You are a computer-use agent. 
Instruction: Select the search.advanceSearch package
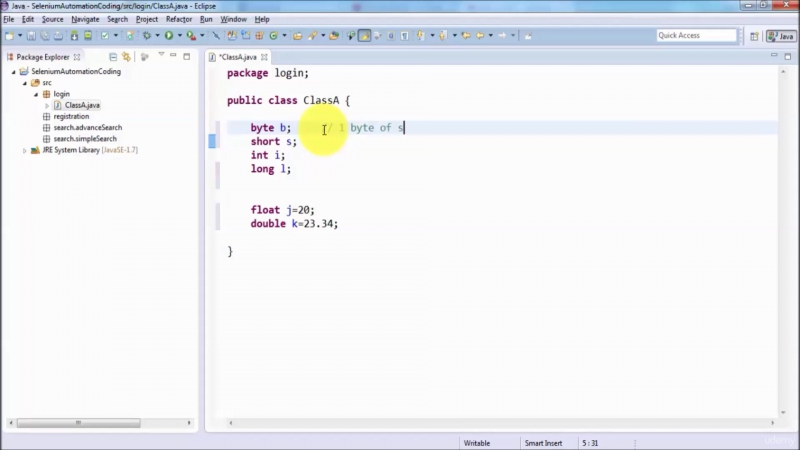[x=88, y=128]
